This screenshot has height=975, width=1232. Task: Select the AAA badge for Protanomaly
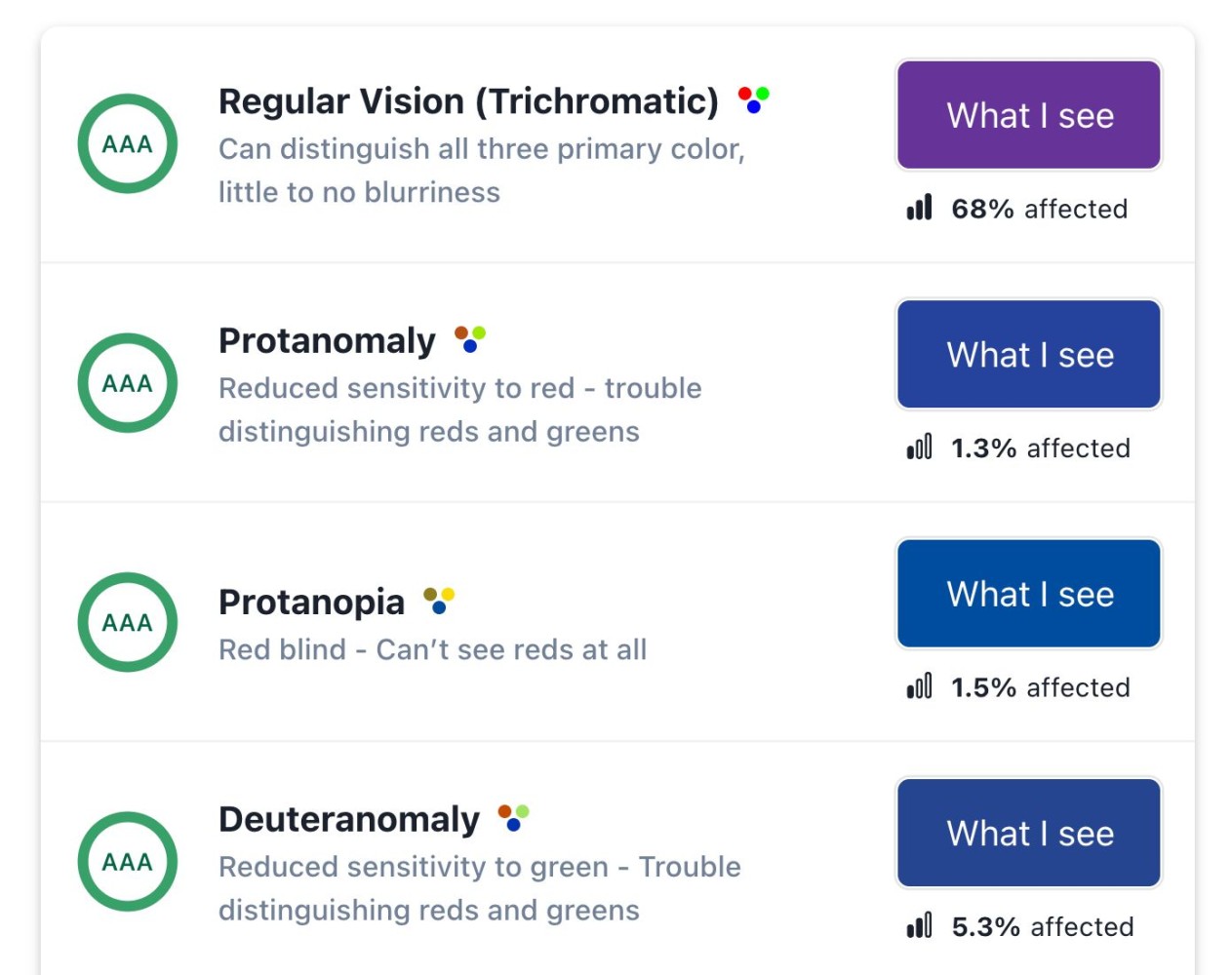pyautogui.click(x=127, y=382)
